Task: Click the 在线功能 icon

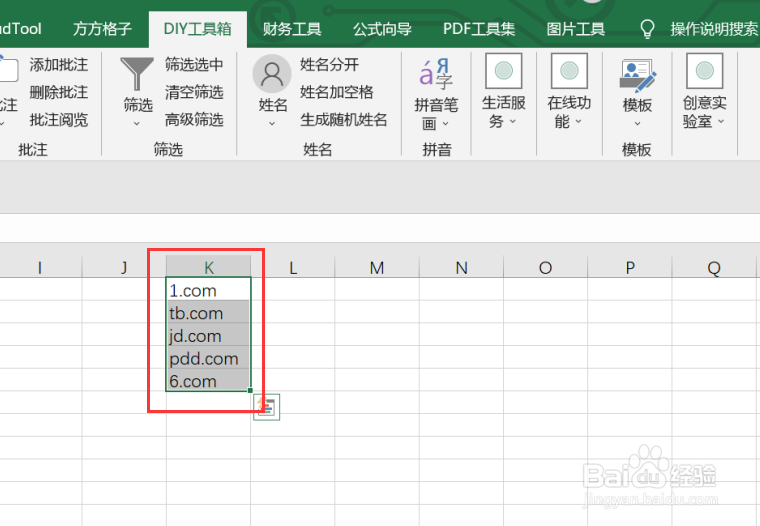Action: (x=569, y=71)
